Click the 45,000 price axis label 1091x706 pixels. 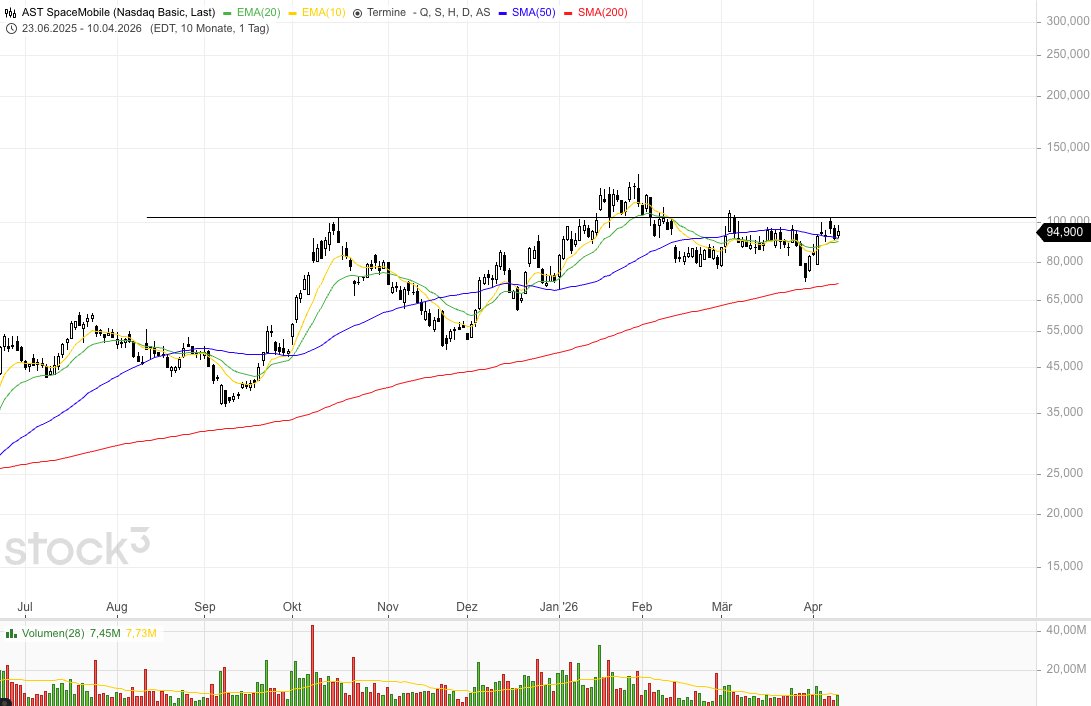(1065, 366)
